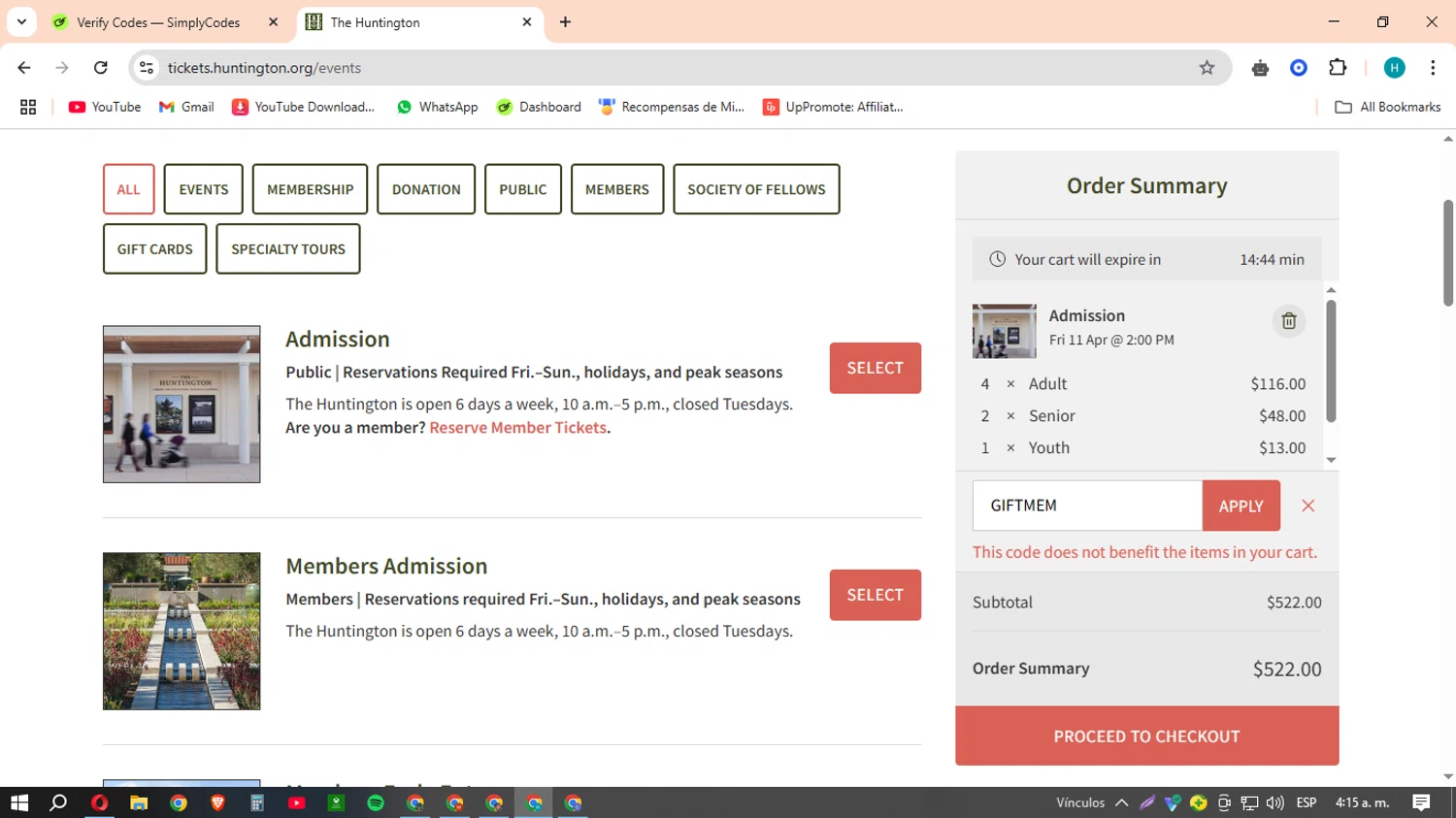This screenshot has width=1456, height=818.
Task: Proceed to checkout
Action: click(x=1146, y=736)
